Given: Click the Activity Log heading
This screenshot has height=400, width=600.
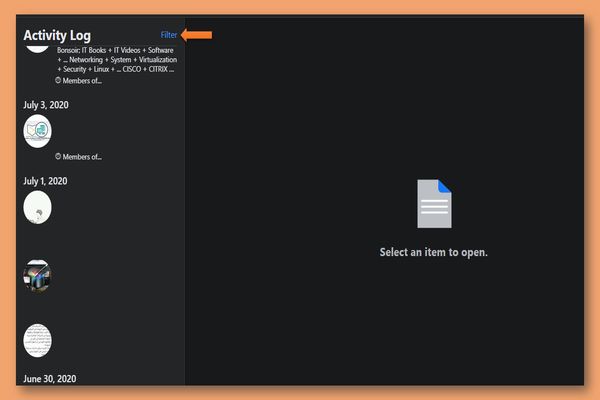Looking at the screenshot, I should point(57,36).
